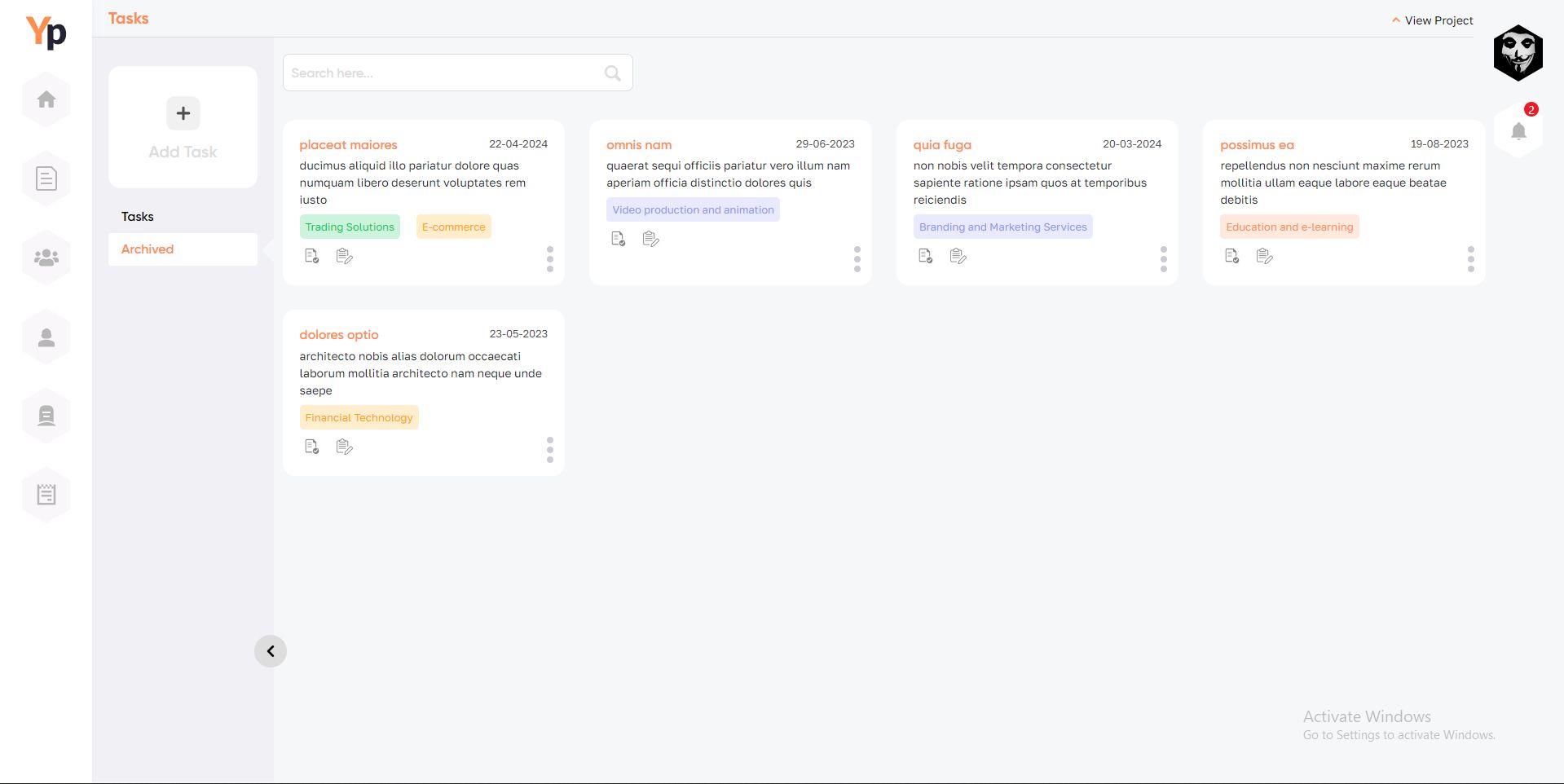This screenshot has width=1564, height=784.
Task: Switch to the Tasks tab
Action: click(138, 217)
